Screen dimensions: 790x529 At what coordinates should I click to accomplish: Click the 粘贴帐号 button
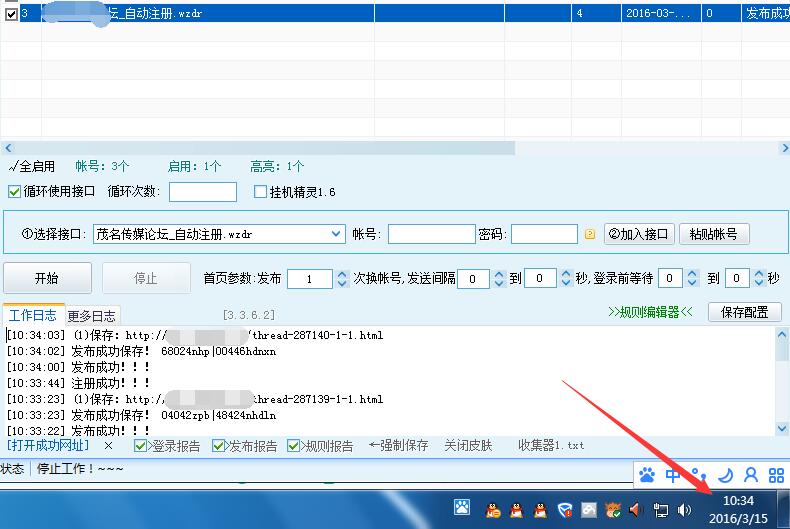pyautogui.click(x=713, y=234)
